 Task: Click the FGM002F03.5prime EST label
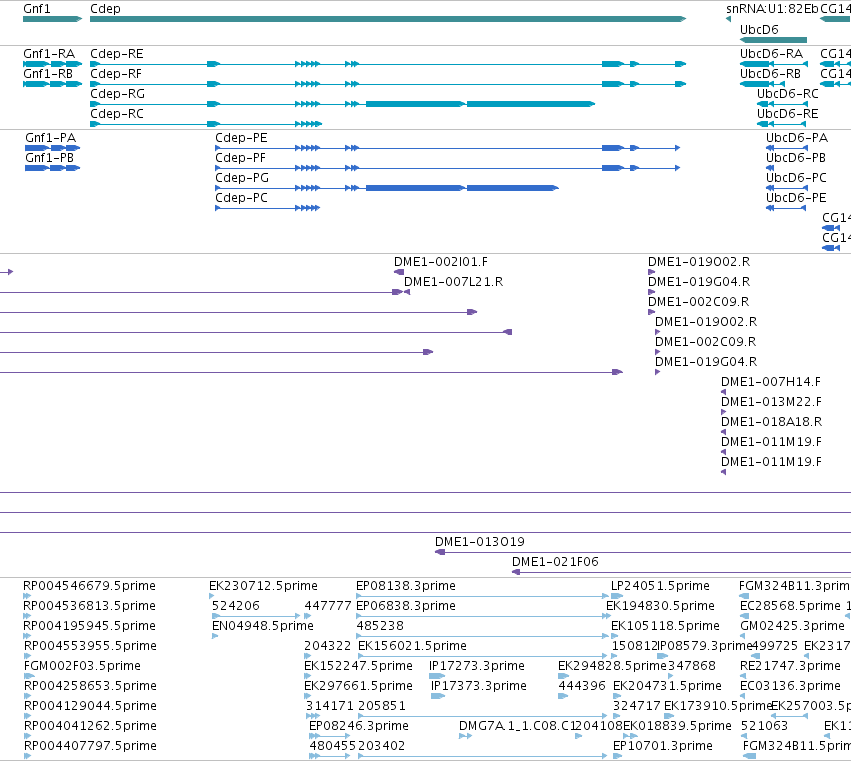click(x=82, y=667)
